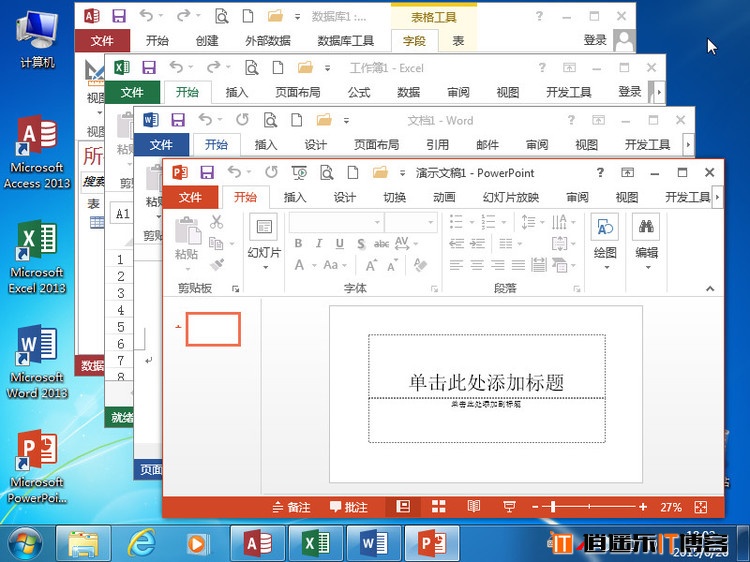Image resolution: width=750 pixels, height=562 pixels.
Task: Open Access 数据库工具 tab
Action: [x=345, y=41]
